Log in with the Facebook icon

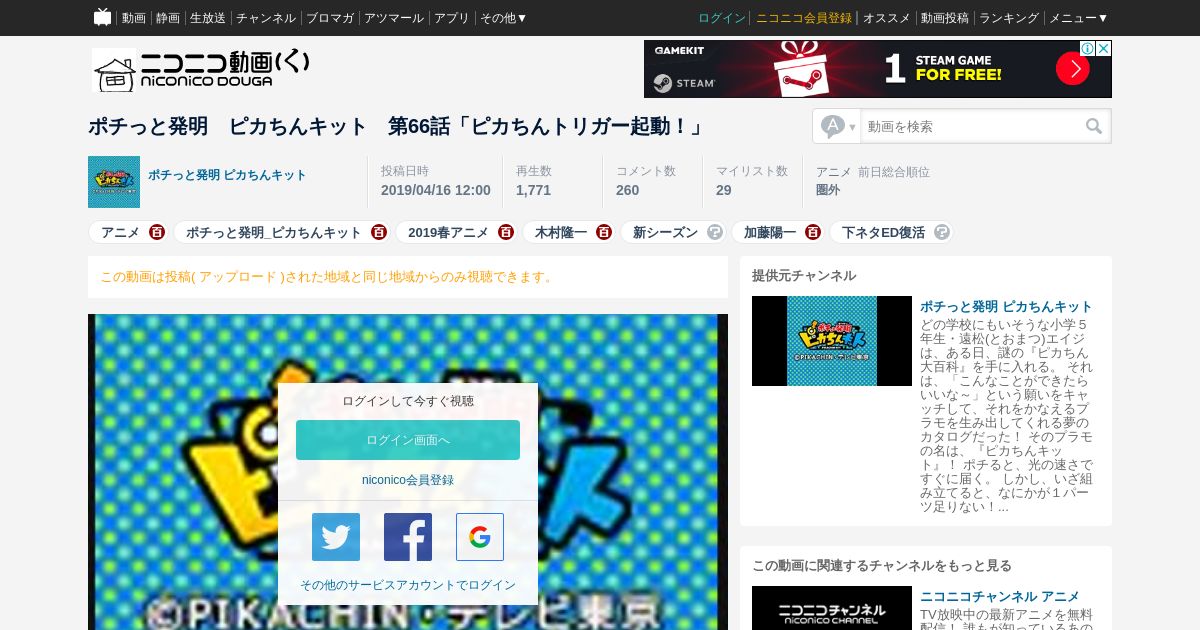pos(408,537)
